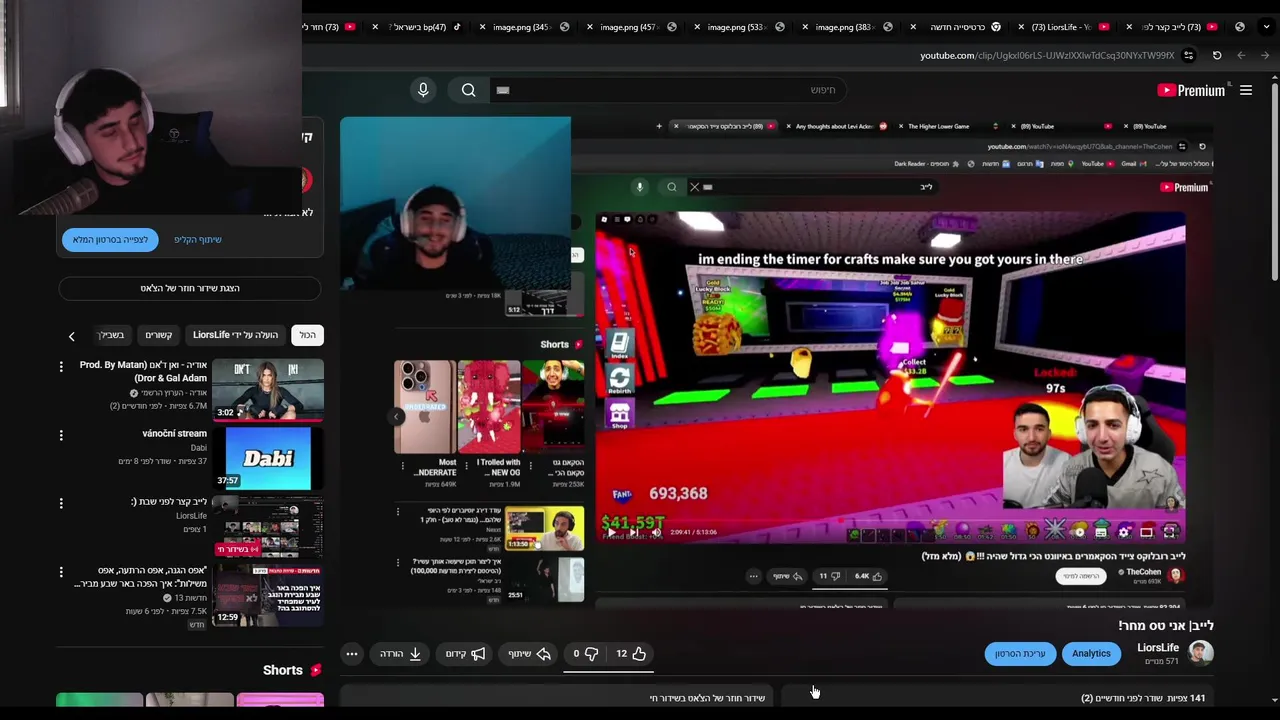Like the clip with 12 likes
1280x720 pixels.
631,653
